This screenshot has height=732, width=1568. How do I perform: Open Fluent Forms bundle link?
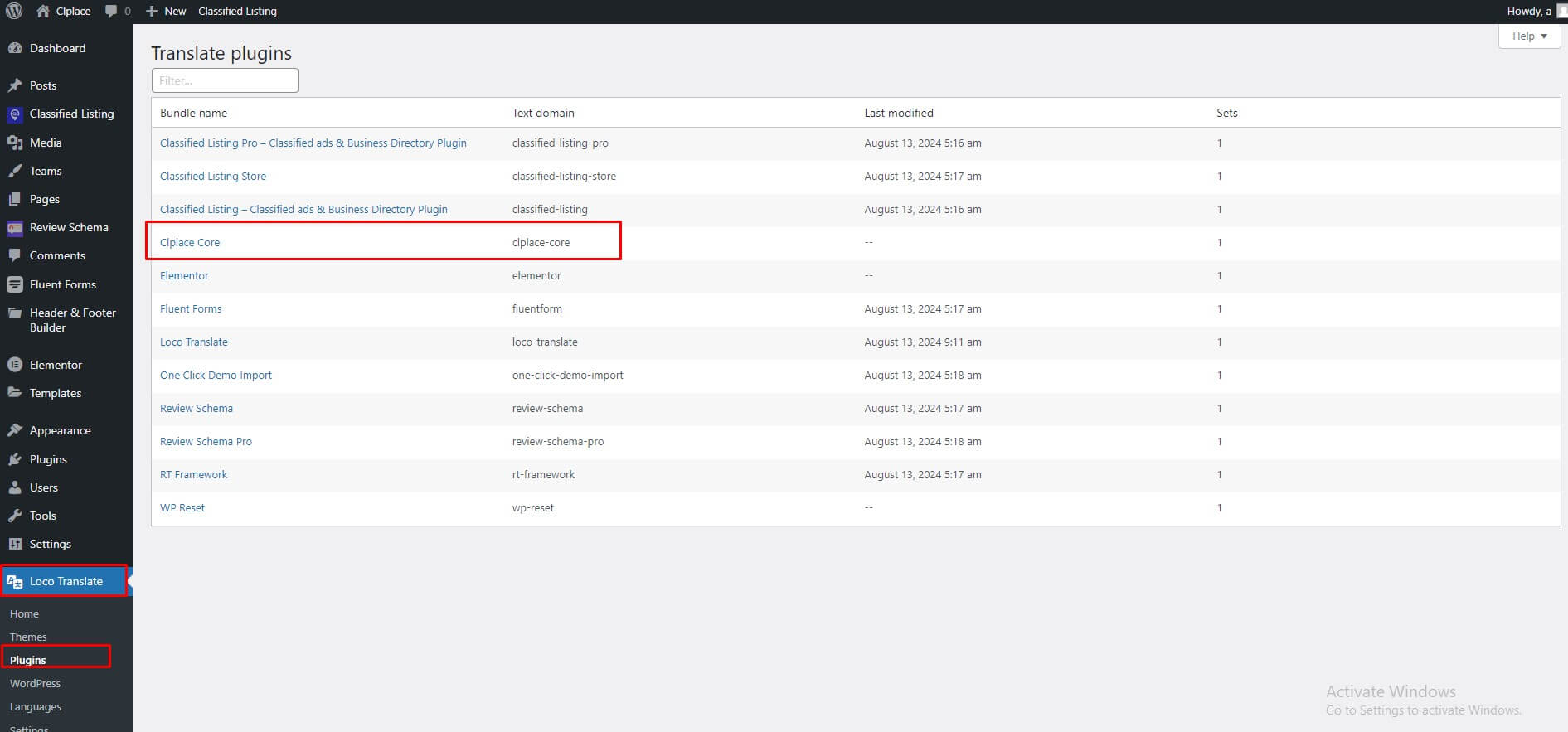(x=191, y=308)
